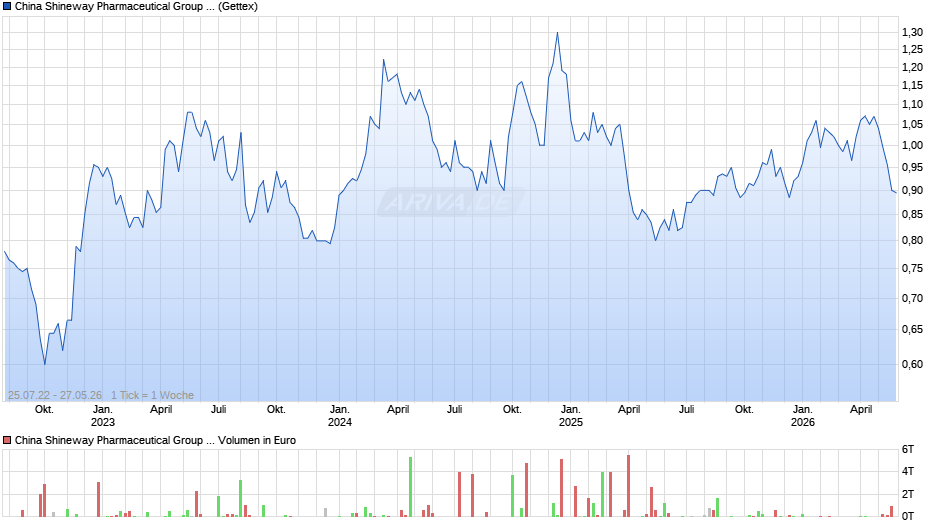This screenshot has height=526, width=940.
Task: Click the 1,25 price axis label
Action: [x=912, y=50]
